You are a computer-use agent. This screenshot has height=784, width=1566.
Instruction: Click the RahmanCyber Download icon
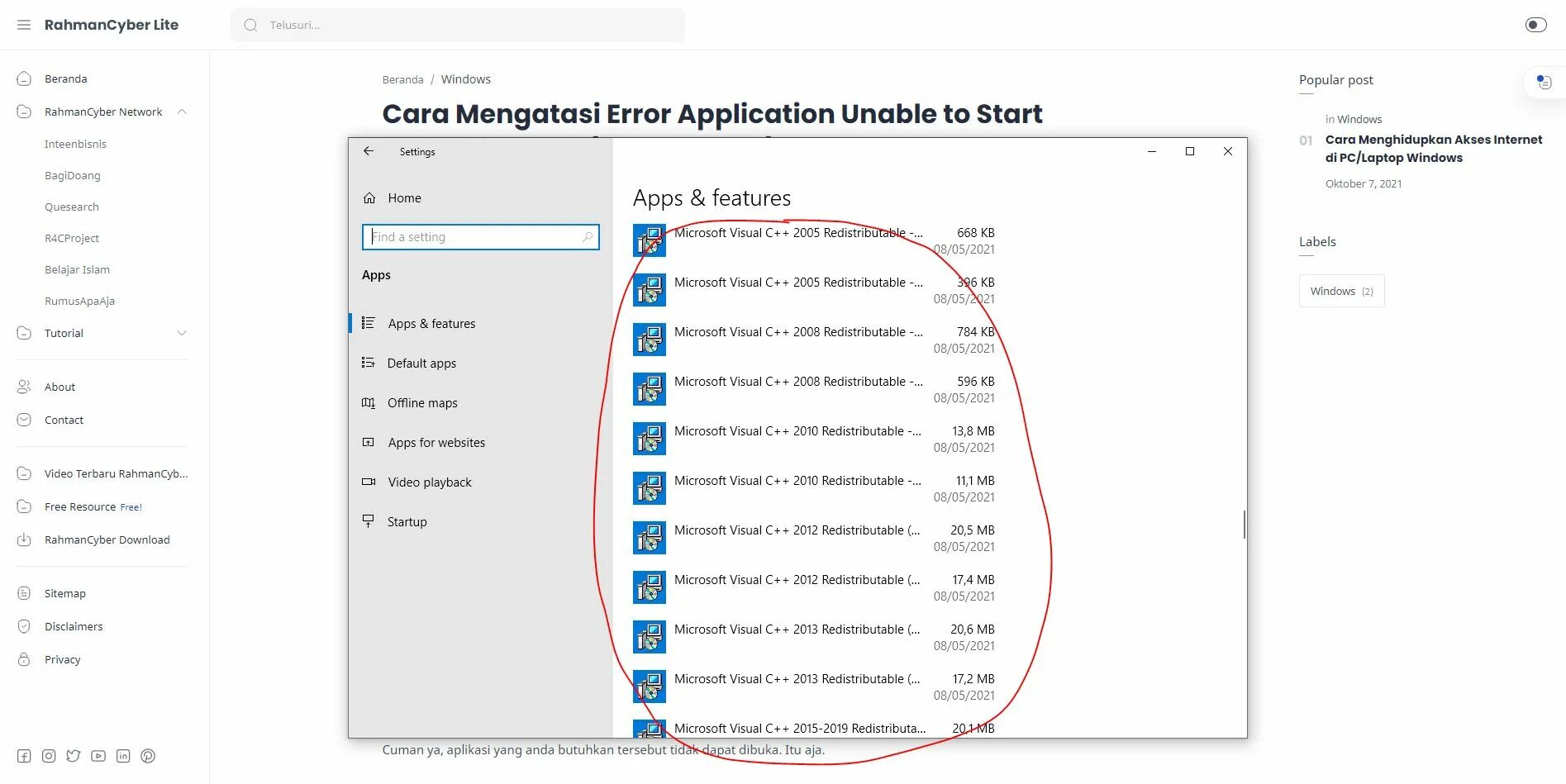pos(24,539)
